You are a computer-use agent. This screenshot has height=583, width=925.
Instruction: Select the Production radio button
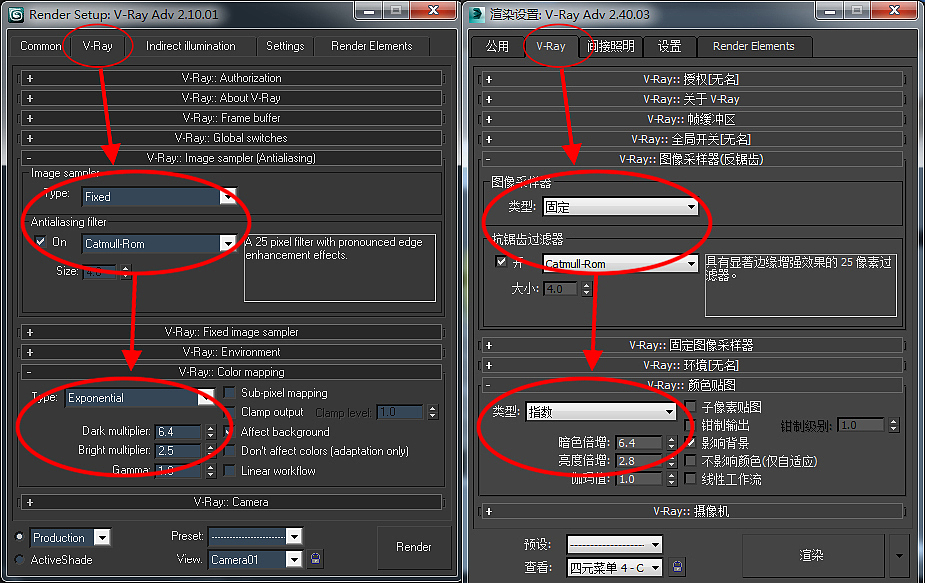tap(19, 537)
